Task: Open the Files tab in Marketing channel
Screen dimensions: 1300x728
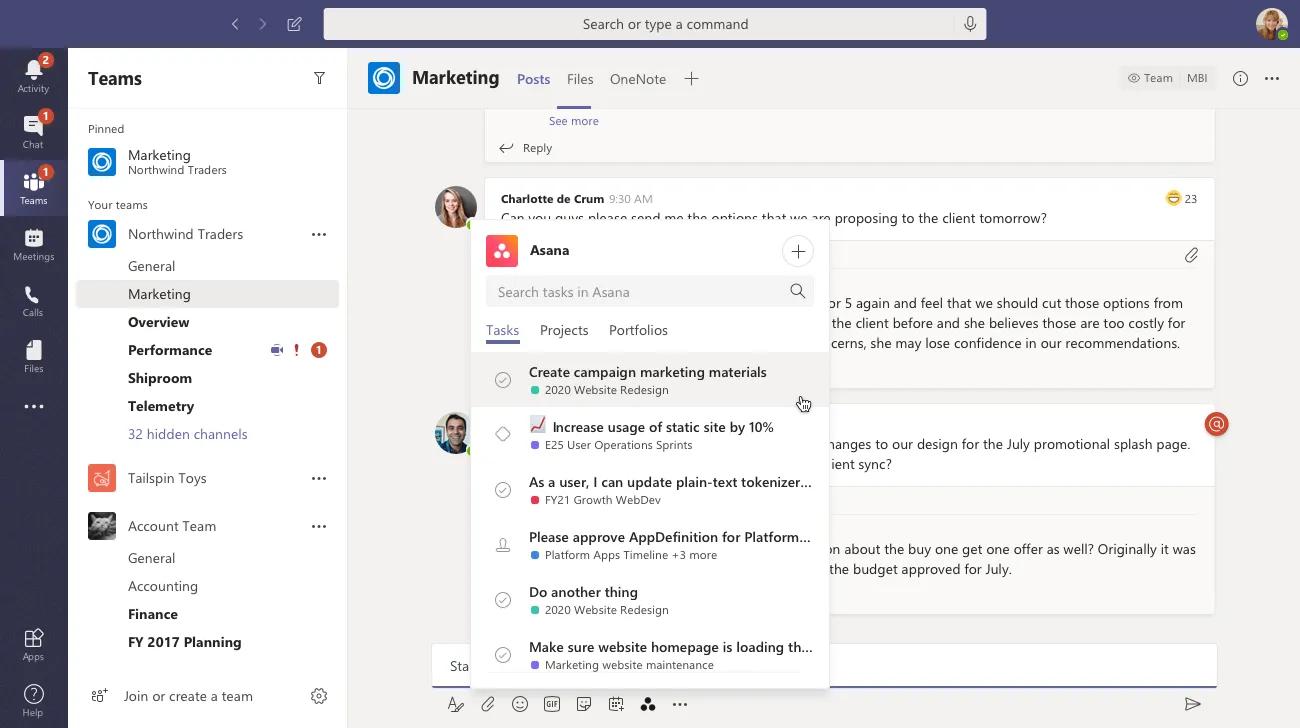Action: point(580,79)
